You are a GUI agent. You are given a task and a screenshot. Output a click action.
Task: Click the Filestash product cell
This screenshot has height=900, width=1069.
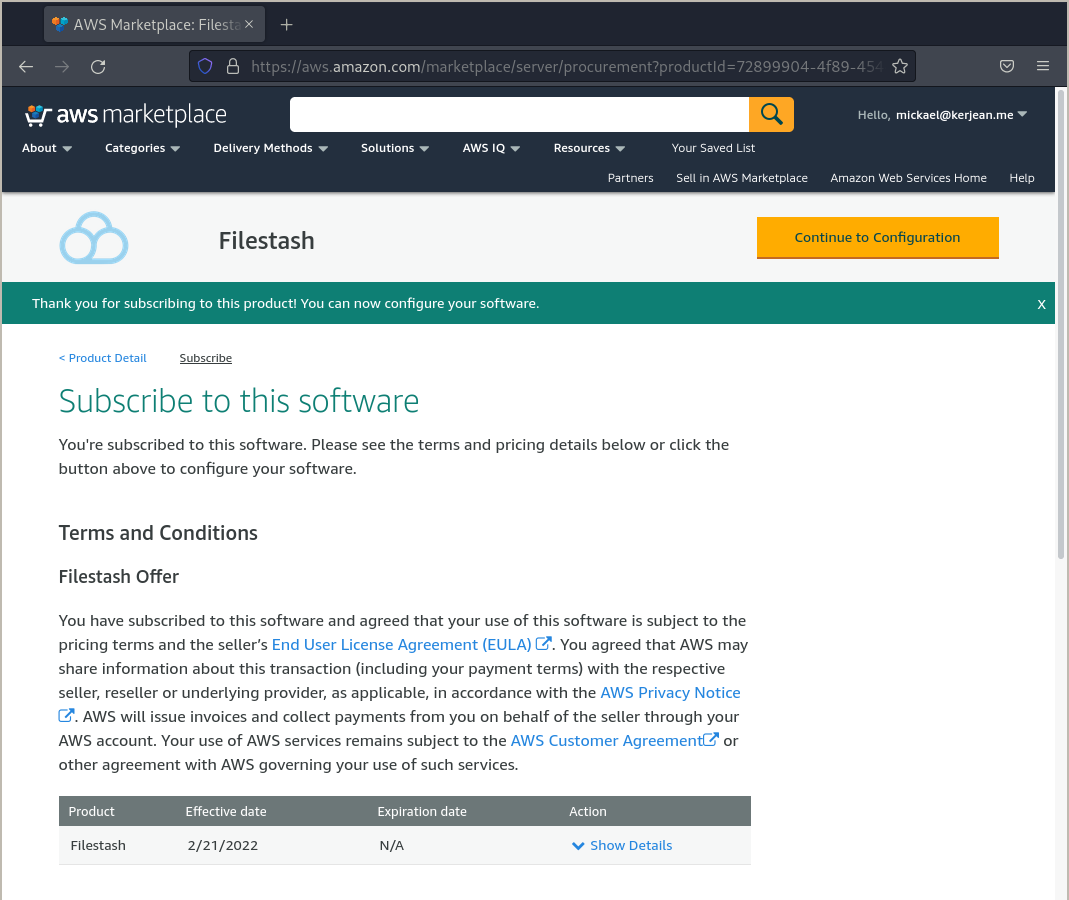tap(97, 845)
